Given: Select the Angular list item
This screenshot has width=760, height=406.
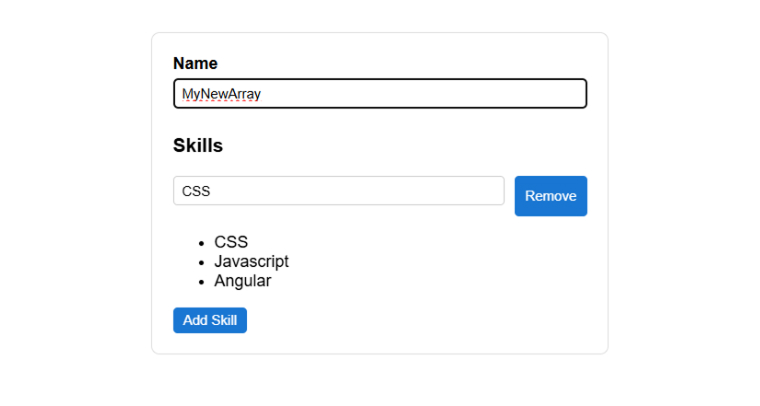Looking at the screenshot, I should 242,281.
